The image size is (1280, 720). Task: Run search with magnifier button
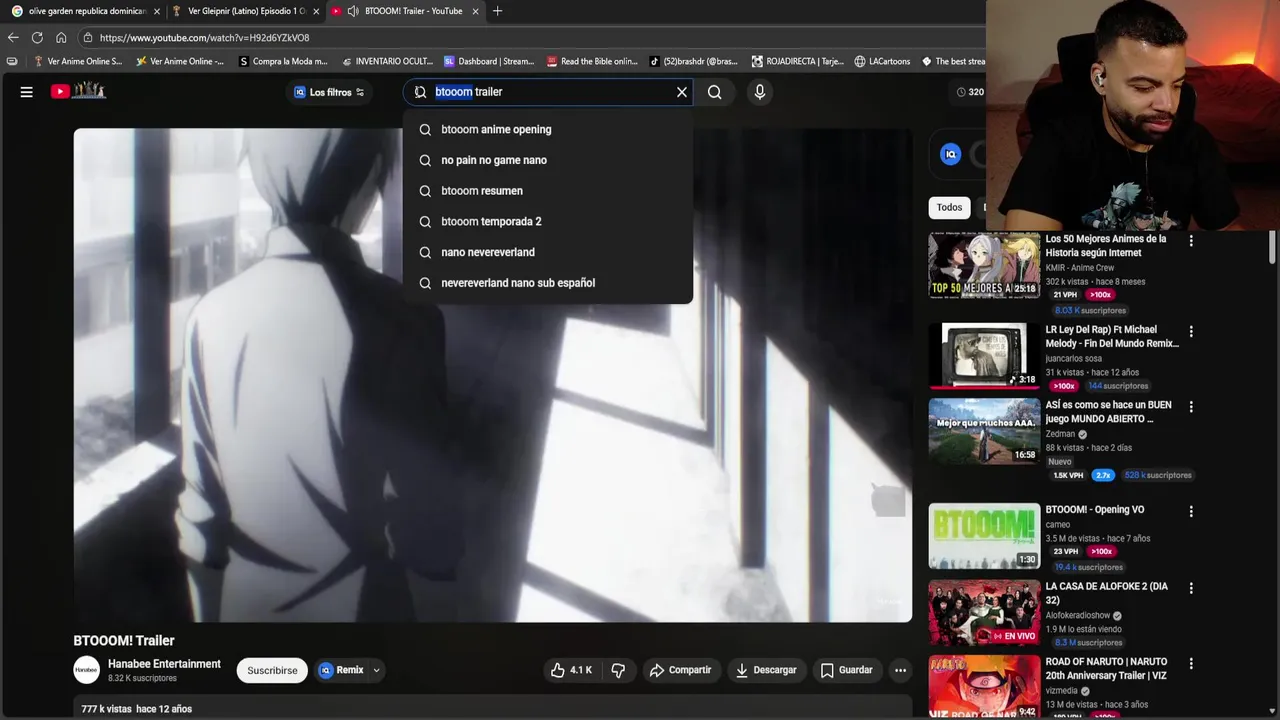click(x=714, y=92)
